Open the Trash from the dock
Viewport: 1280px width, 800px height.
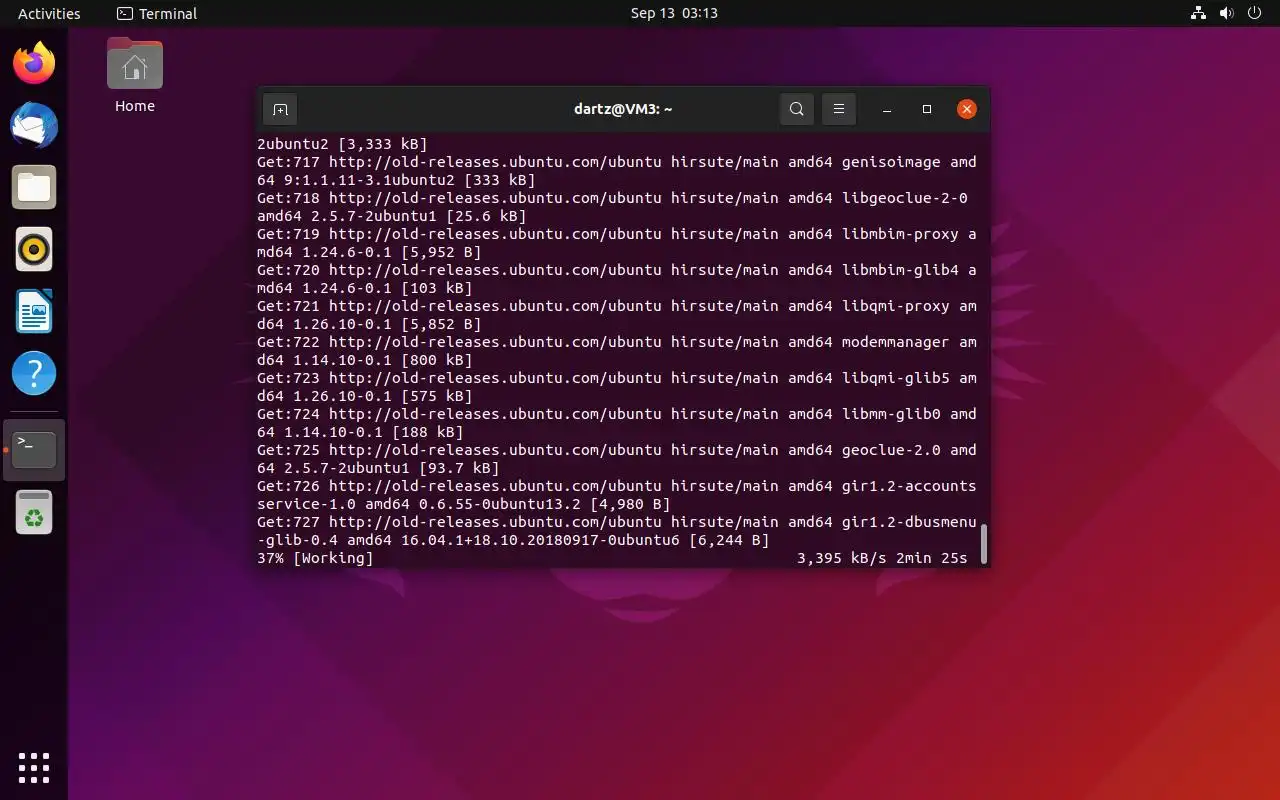tap(34, 512)
